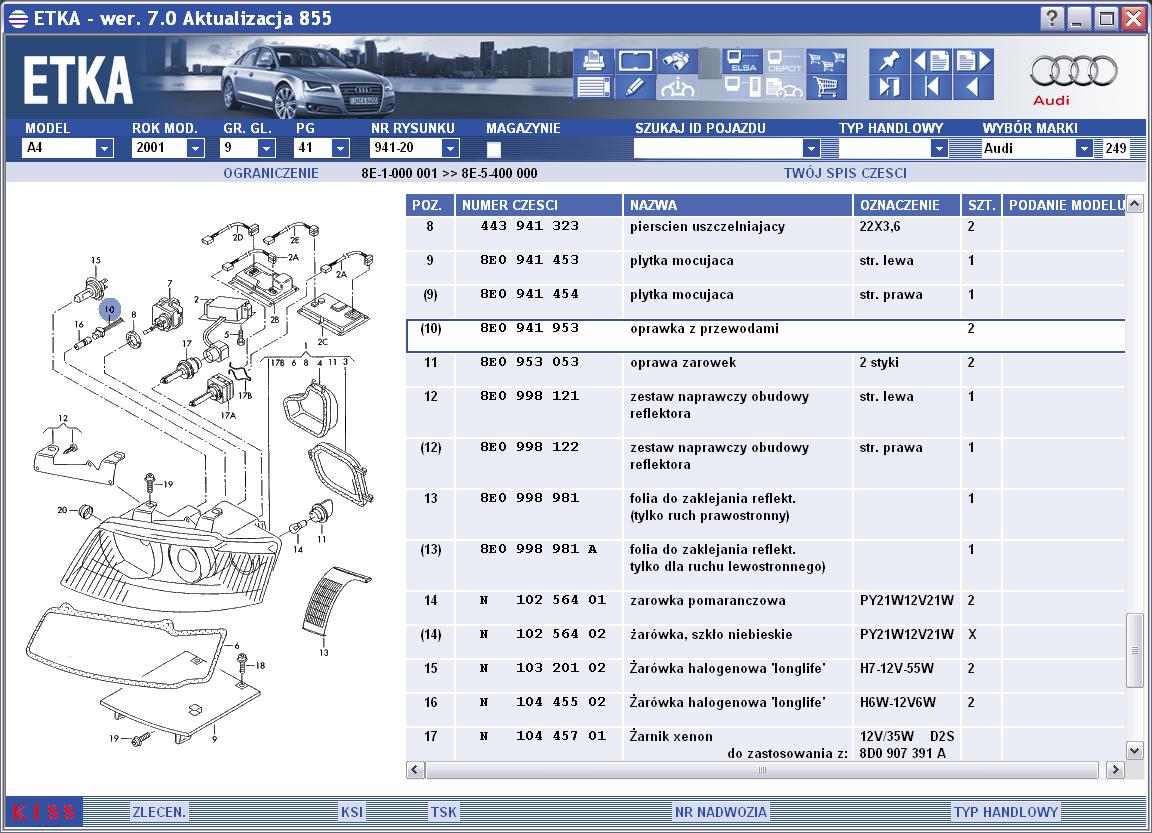Go to previous page document icon

click(x=931, y=61)
